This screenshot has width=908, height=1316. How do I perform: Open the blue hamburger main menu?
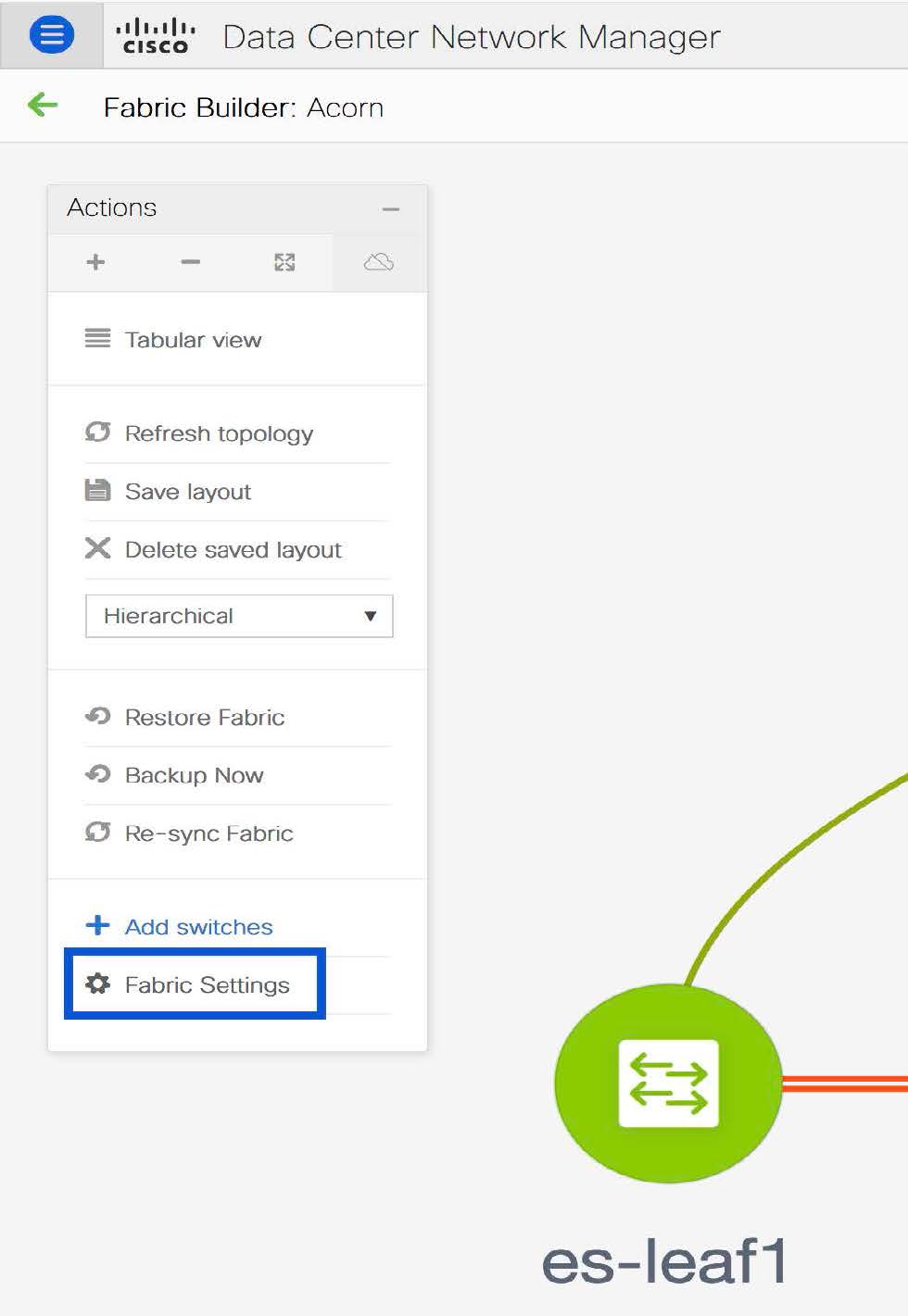52,35
